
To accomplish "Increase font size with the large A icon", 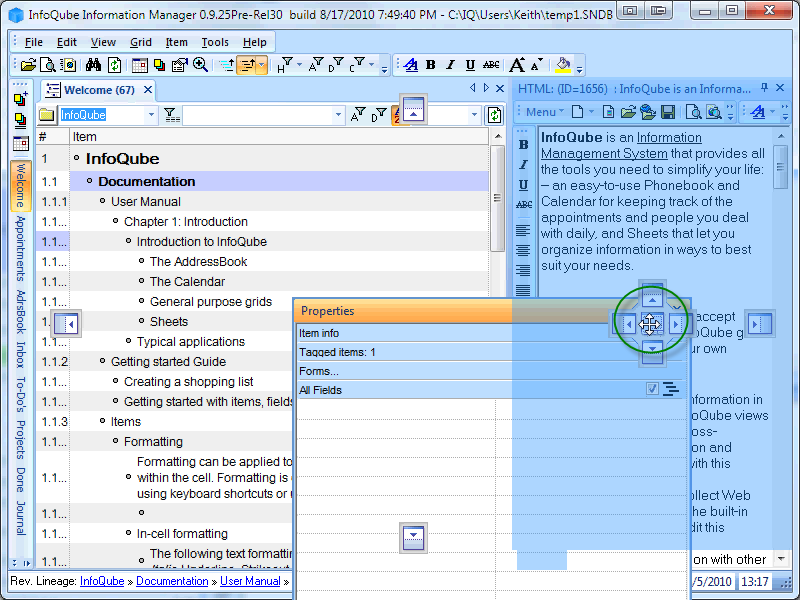I will (517, 65).
